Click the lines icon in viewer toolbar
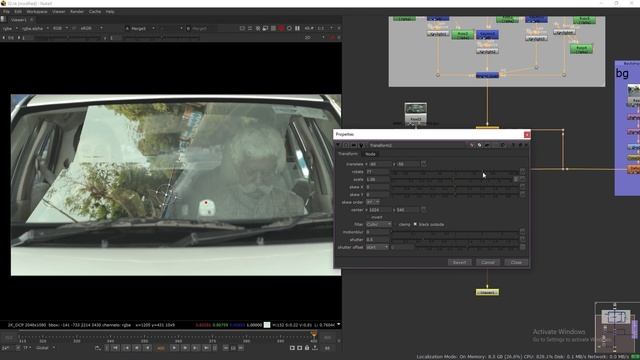The height and width of the screenshot is (360, 640). 250,29
